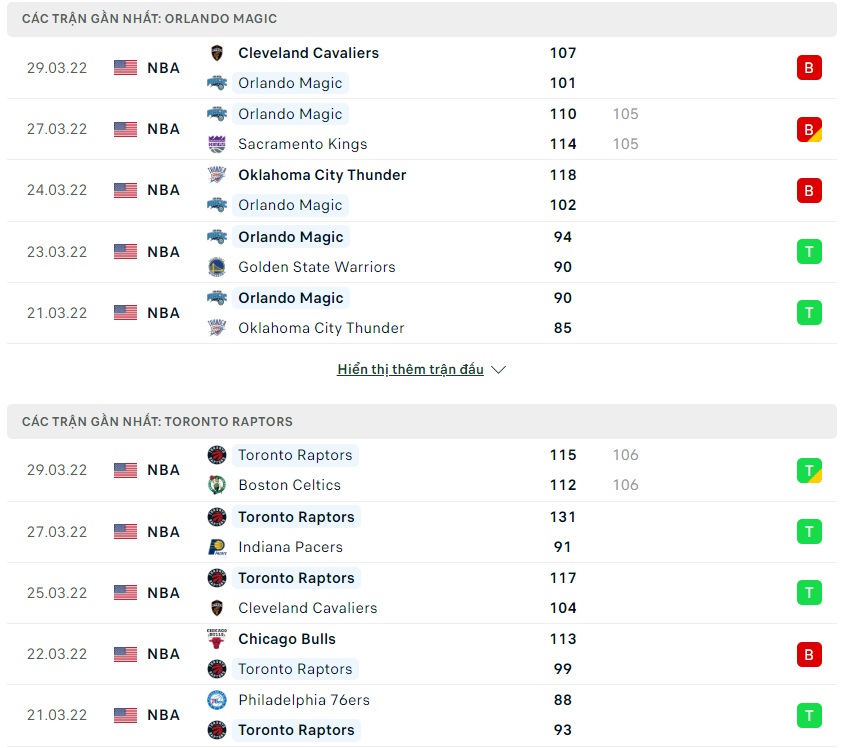Open 'Hiển thị thêm trận đấu' link
Image resolution: width=842 pixels, height=748 pixels.
point(410,370)
